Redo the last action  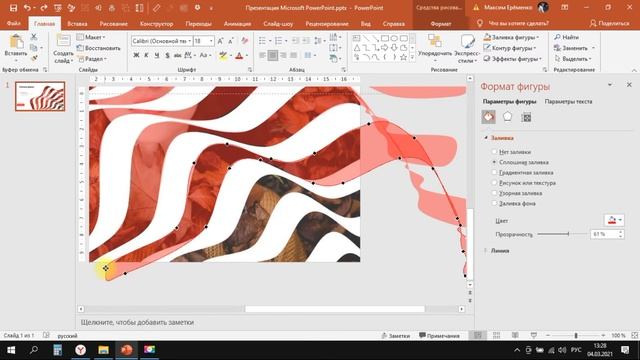click(43, 8)
